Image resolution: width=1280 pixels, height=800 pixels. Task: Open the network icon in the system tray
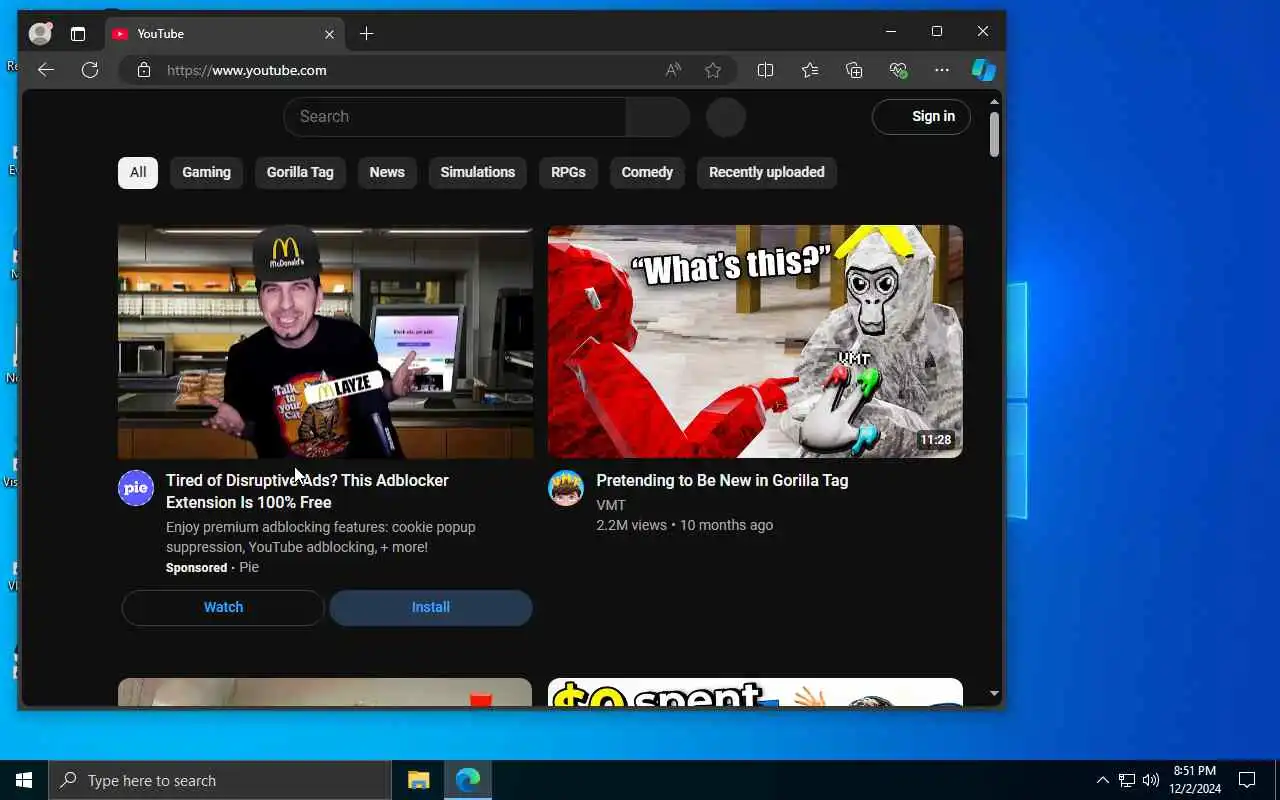click(x=1127, y=780)
